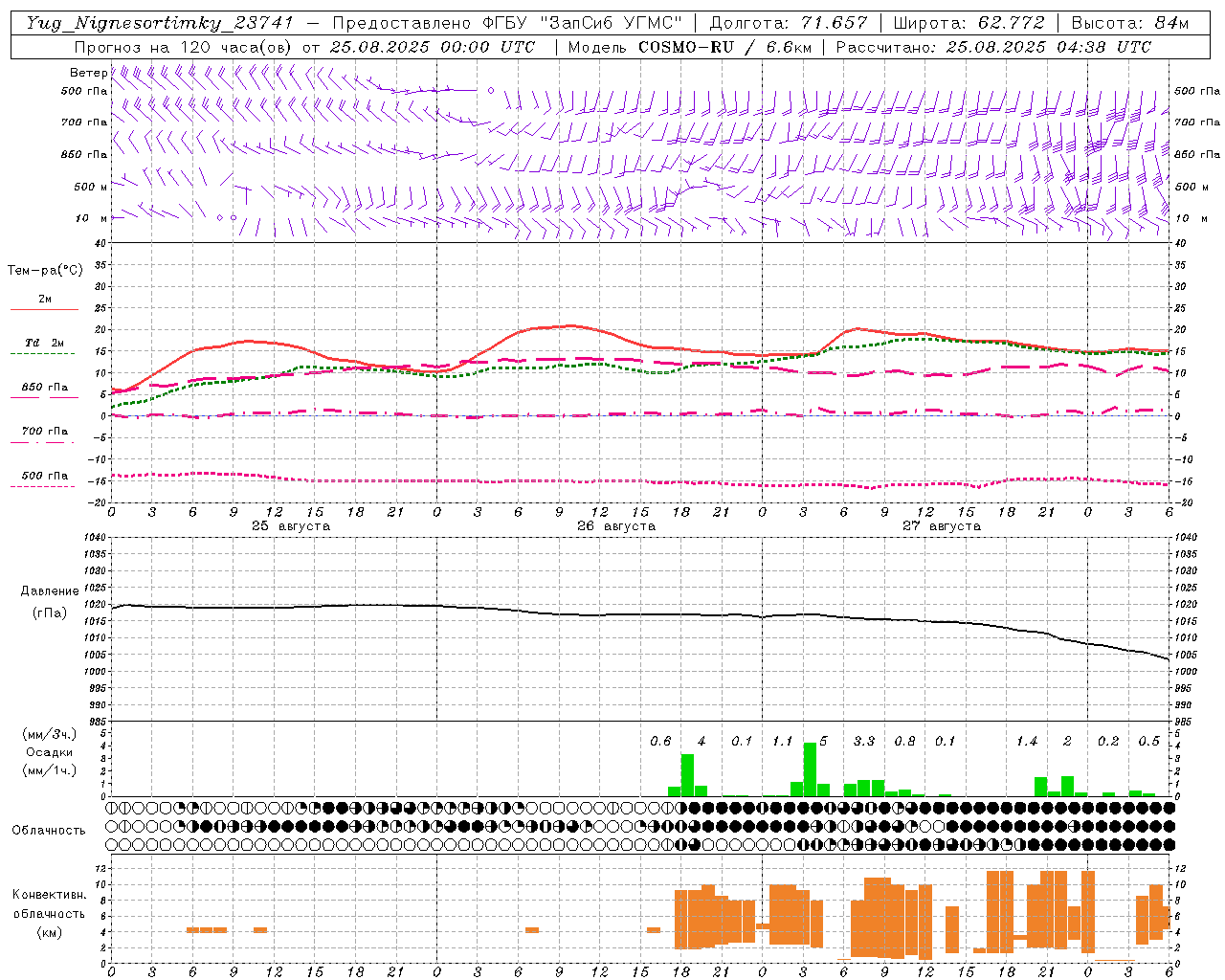Click the 1.1 precipitation total
The image size is (1225, 980).
pos(783,742)
